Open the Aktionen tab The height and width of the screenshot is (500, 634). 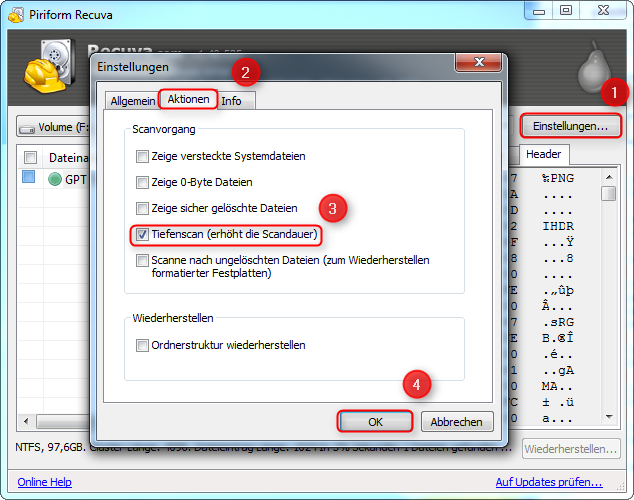pyautogui.click(x=188, y=99)
